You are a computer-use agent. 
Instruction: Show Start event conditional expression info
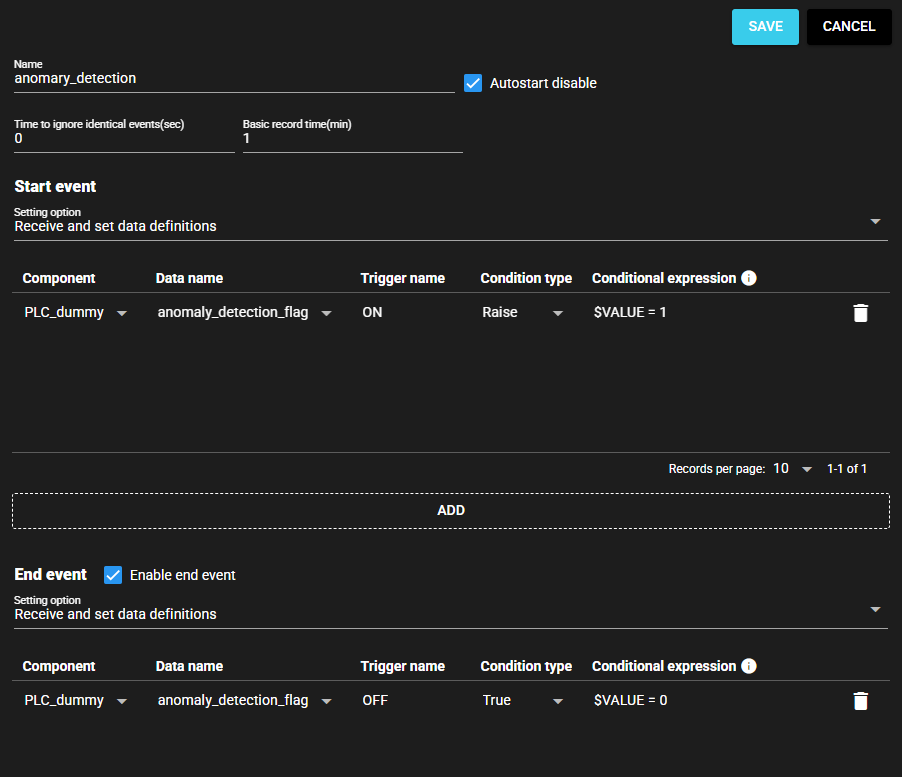click(x=749, y=278)
